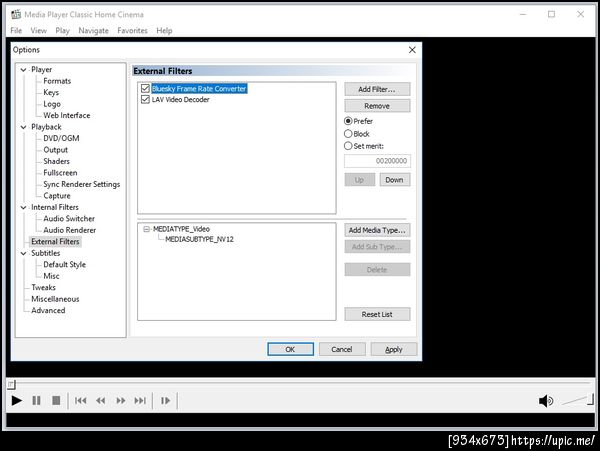Screen dimensions: 600x451
Task: Select Sync Renderer Settings tree item
Action: point(82,184)
